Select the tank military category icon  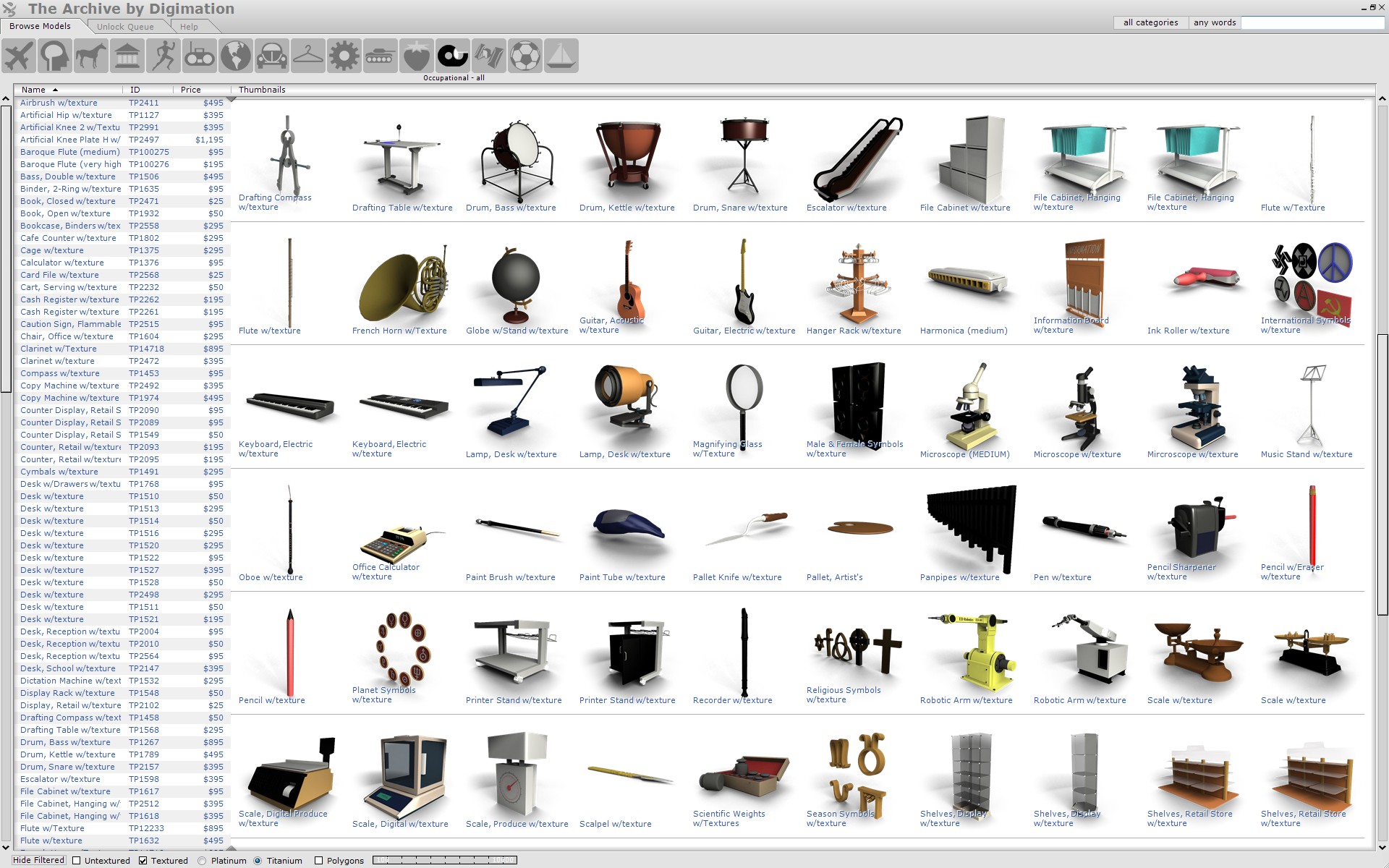[381, 56]
